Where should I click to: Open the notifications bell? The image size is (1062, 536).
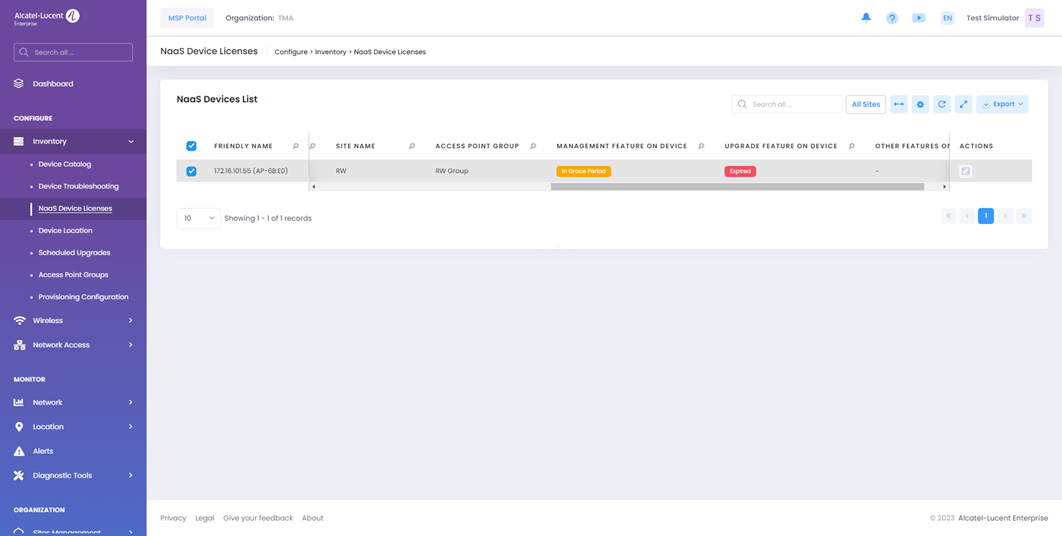pyautogui.click(x=866, y=18)
